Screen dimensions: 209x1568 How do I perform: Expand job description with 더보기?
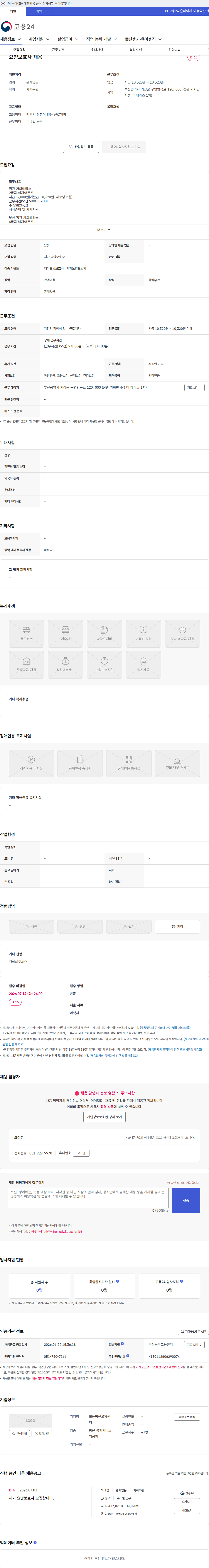104,230
